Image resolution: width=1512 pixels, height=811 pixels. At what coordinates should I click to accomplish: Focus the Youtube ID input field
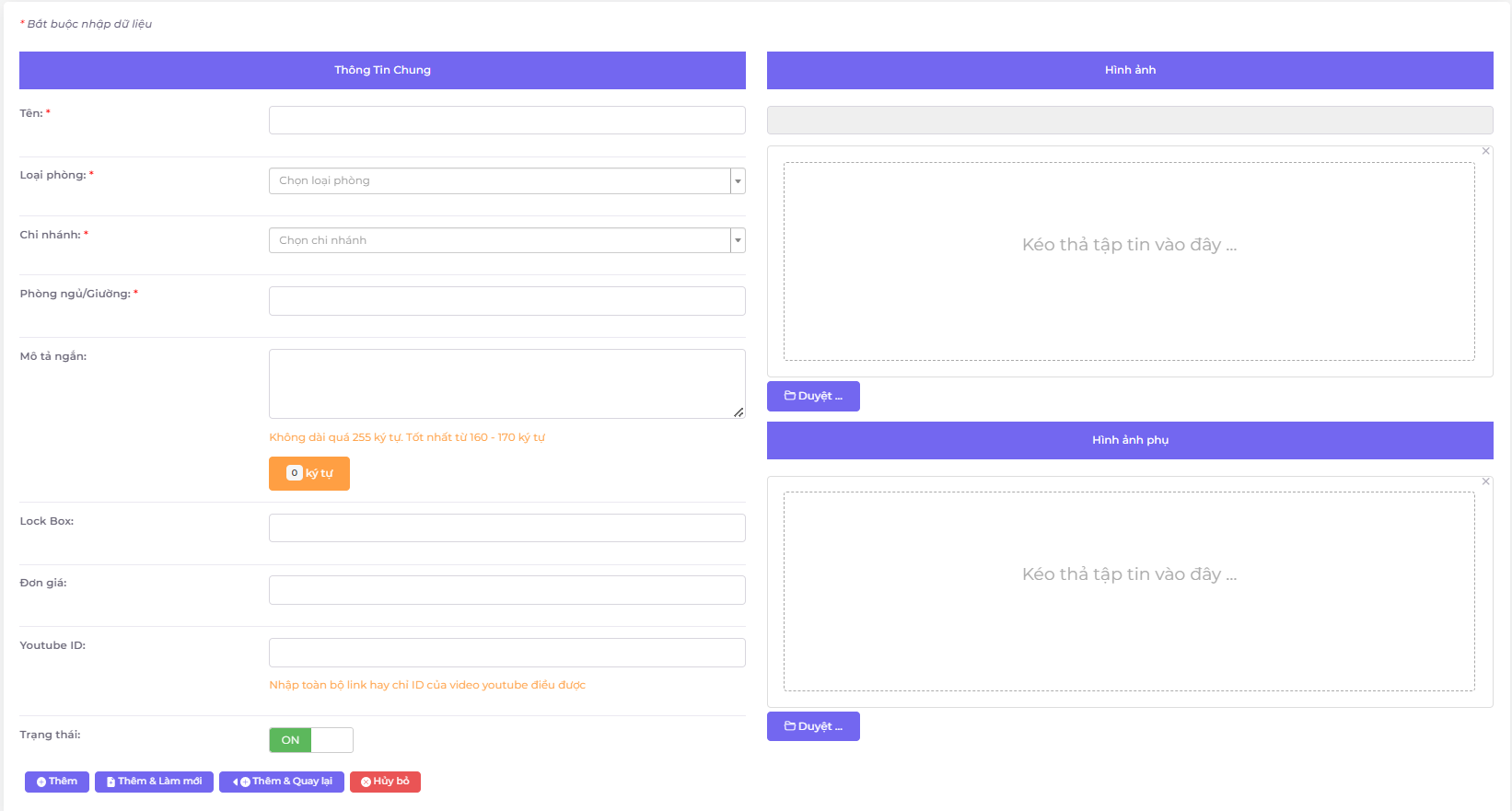click(x=506, y=653)
